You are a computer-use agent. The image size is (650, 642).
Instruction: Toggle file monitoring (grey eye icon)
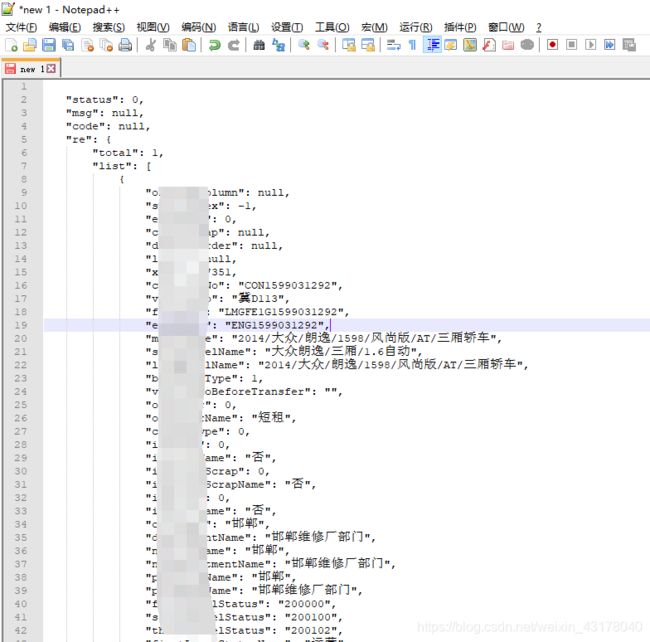click(x=527, y=45)
